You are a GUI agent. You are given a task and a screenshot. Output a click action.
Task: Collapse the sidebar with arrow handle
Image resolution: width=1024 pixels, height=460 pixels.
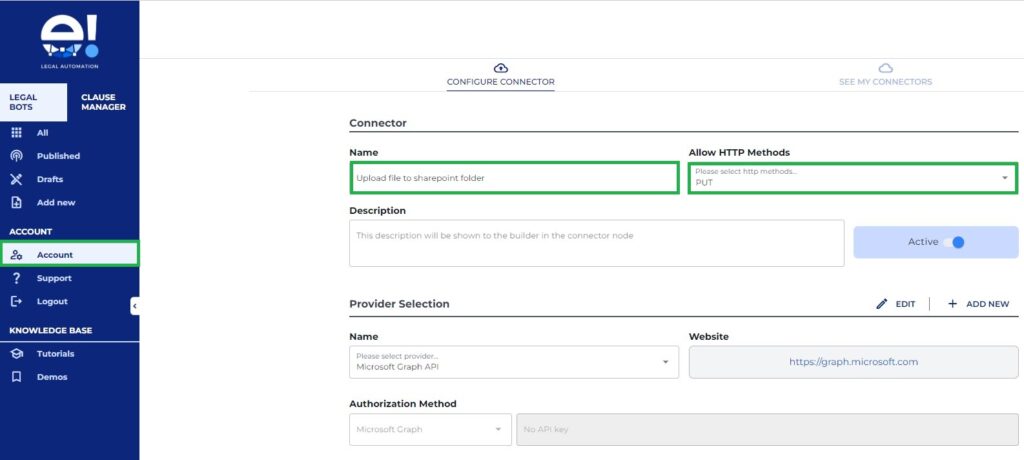135,306
